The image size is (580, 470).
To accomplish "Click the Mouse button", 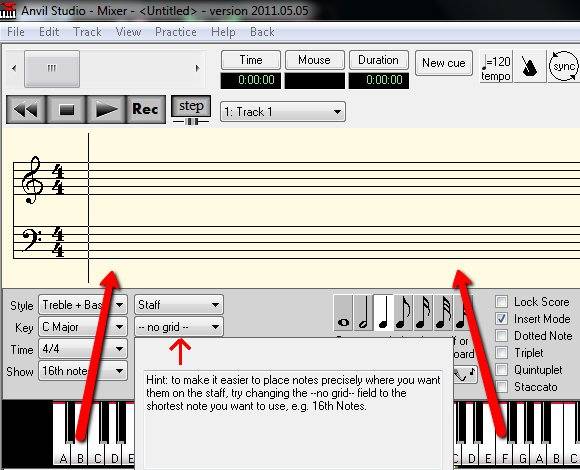I will click(315, 60).
